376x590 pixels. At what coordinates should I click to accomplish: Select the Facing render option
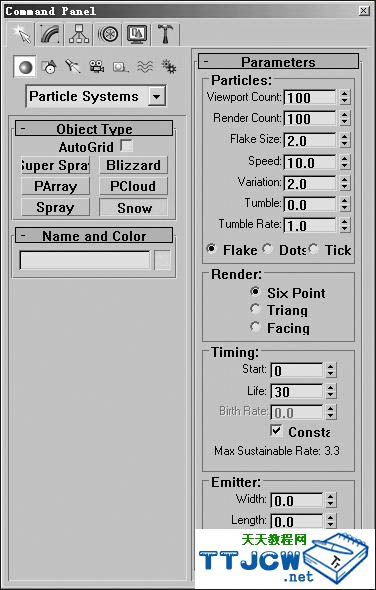pyautogui.click(x=255, y=327)
